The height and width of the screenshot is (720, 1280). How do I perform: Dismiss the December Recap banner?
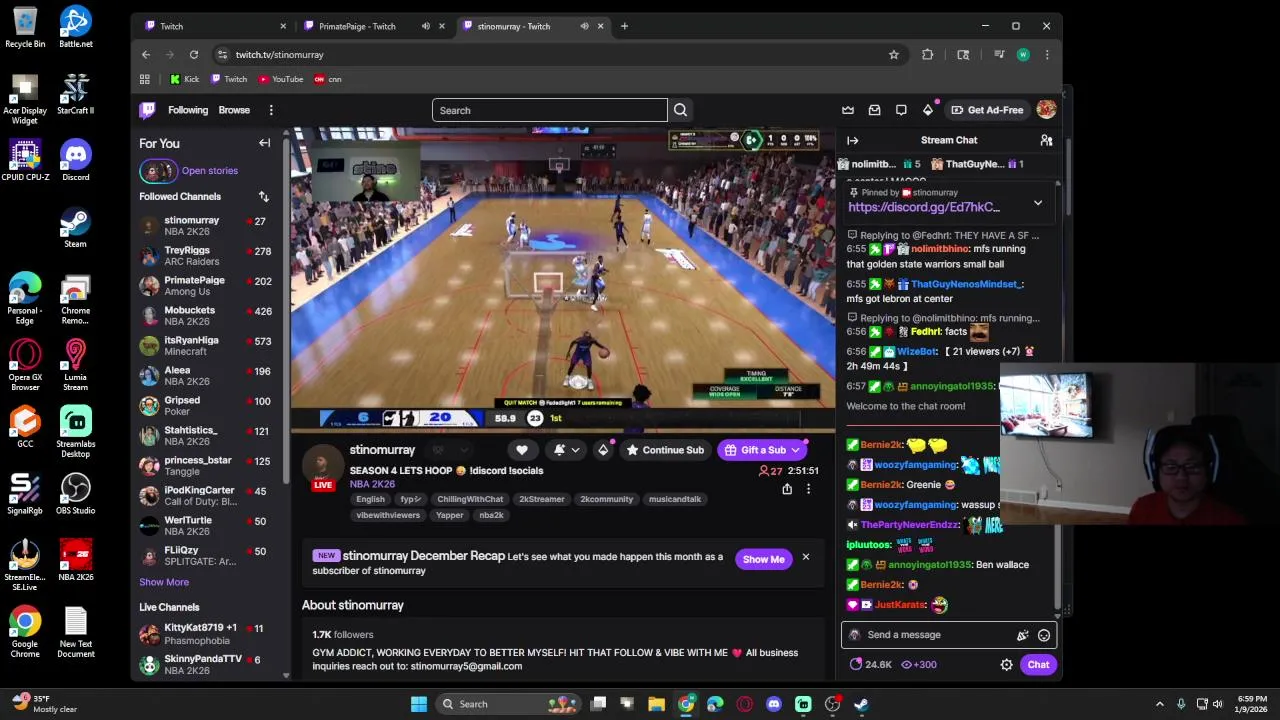click(805, 558)
